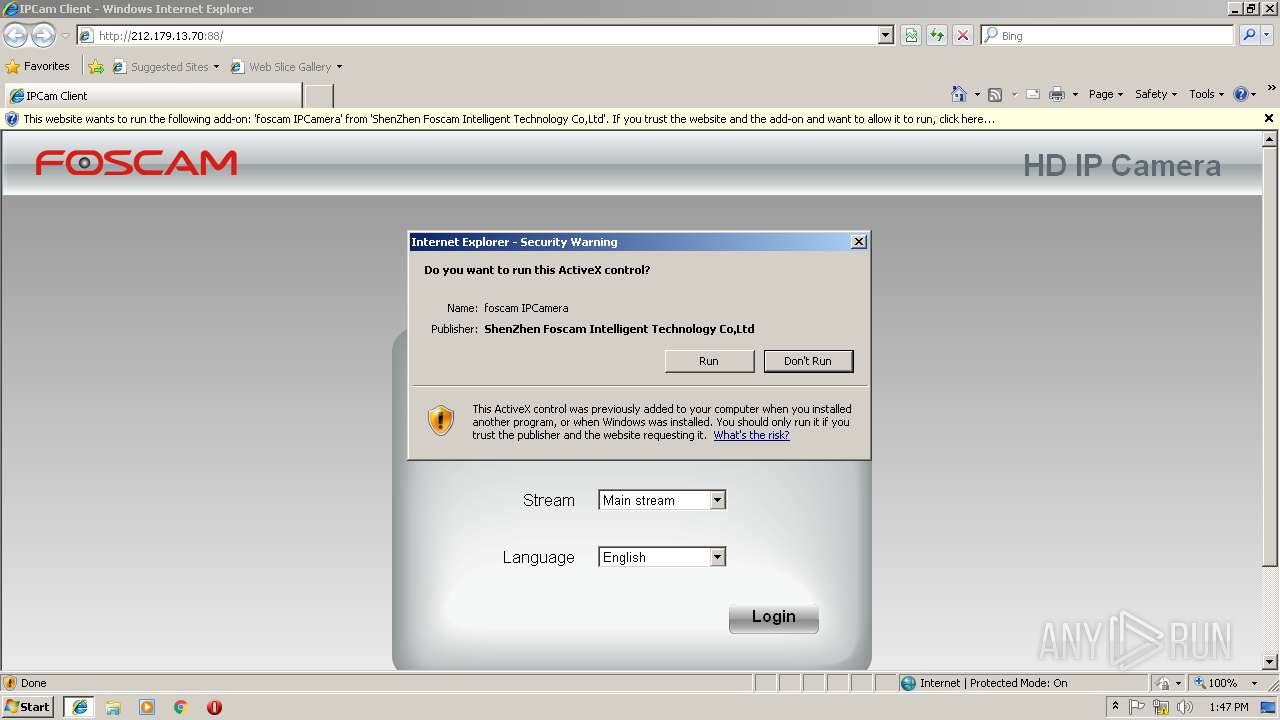This screenshot has width=1280, height=720.
Task: Click the status bar Done warning icon
Action: tap(10, 683)
